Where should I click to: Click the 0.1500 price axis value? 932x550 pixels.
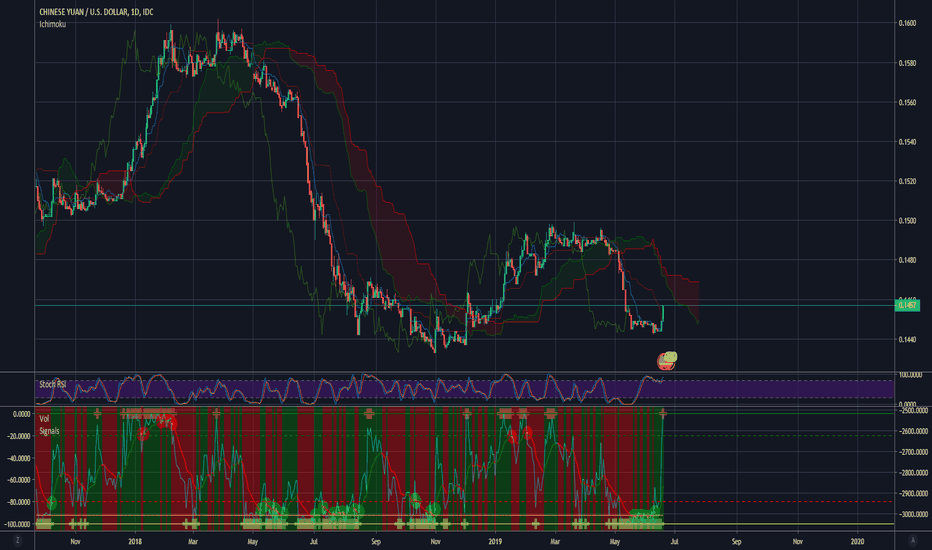[x=907, y=221]
